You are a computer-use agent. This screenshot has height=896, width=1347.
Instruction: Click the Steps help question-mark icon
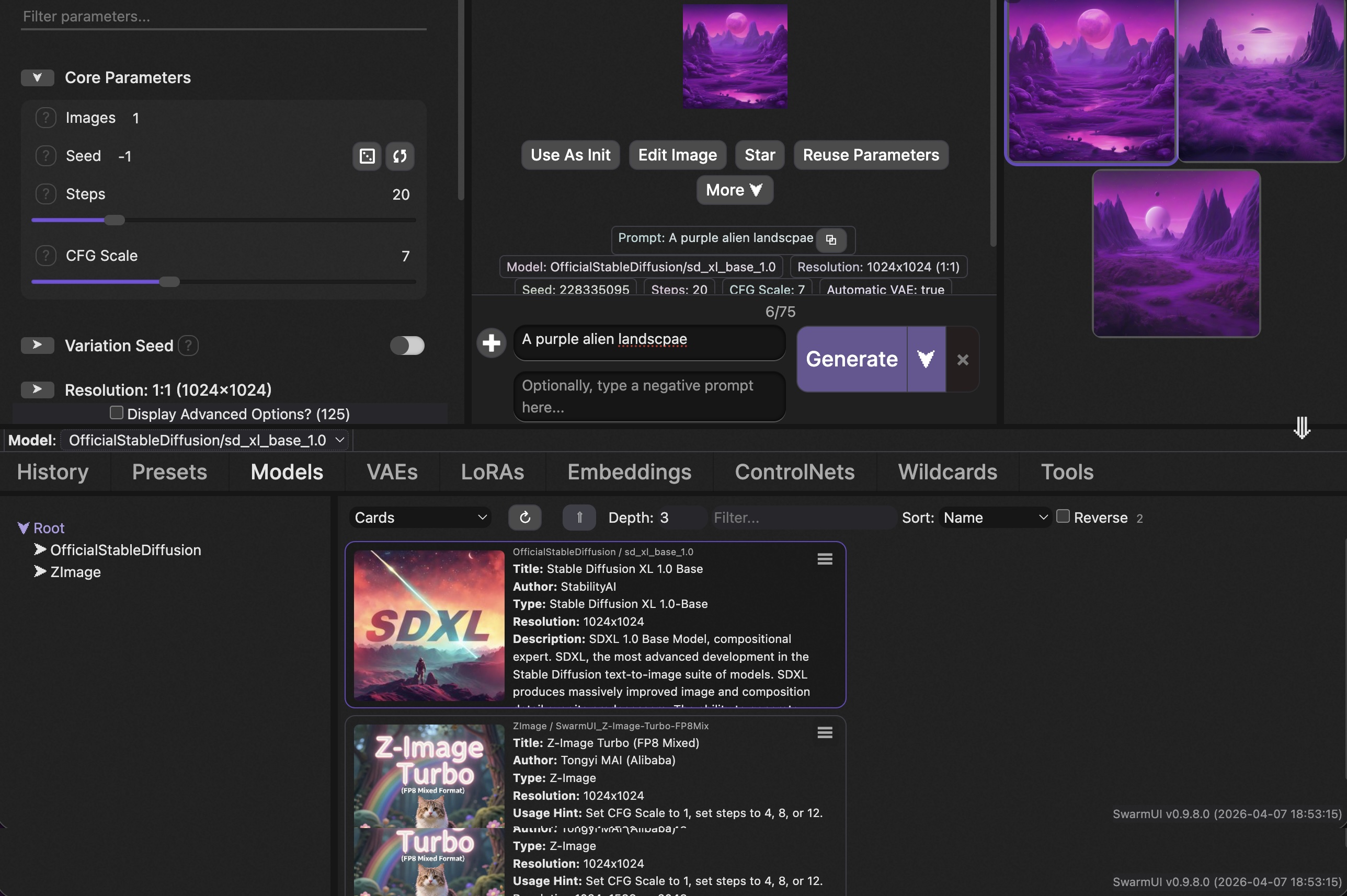[45, 194]
